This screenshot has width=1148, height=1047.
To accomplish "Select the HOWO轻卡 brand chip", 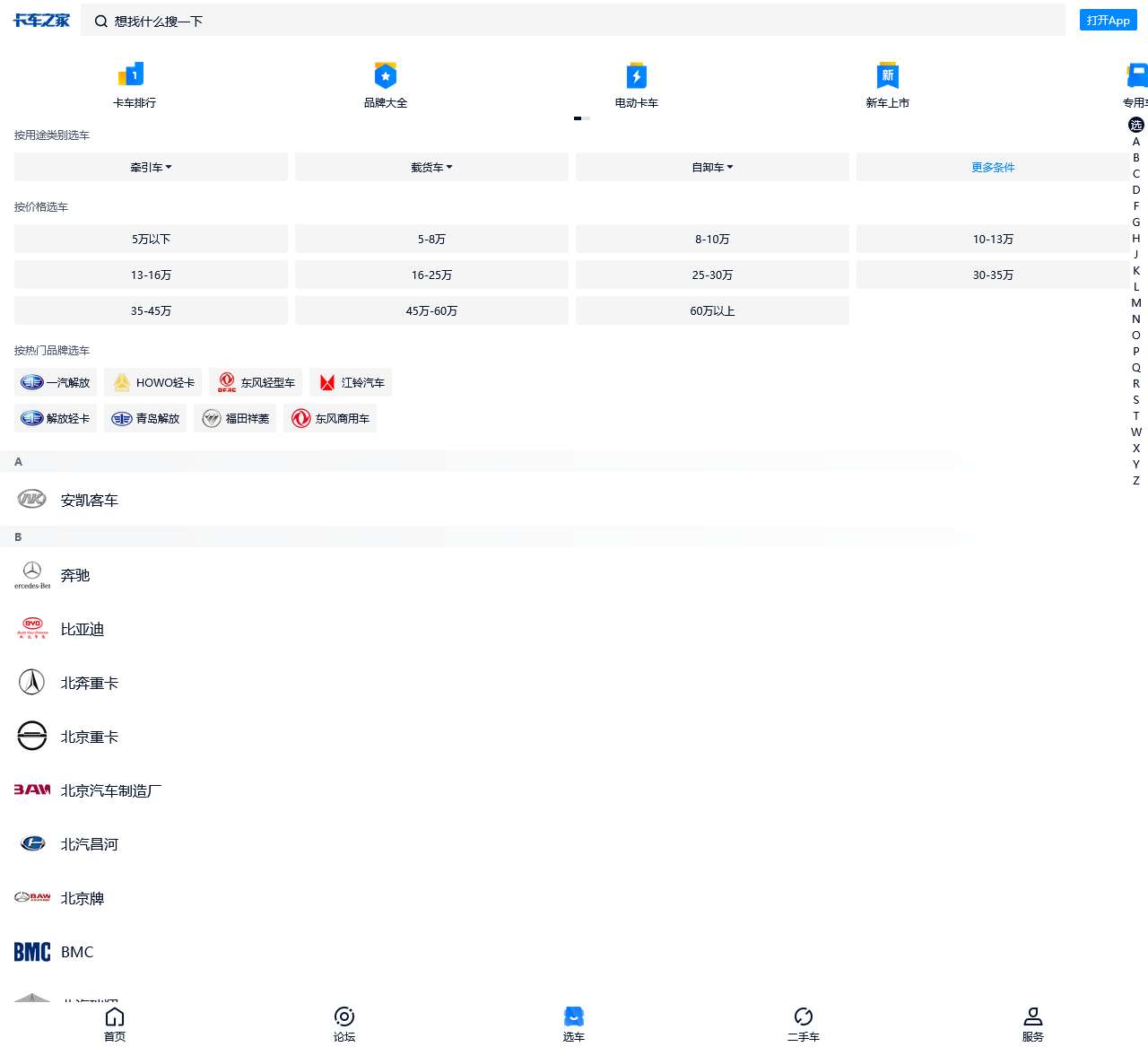I will point(152,382).
